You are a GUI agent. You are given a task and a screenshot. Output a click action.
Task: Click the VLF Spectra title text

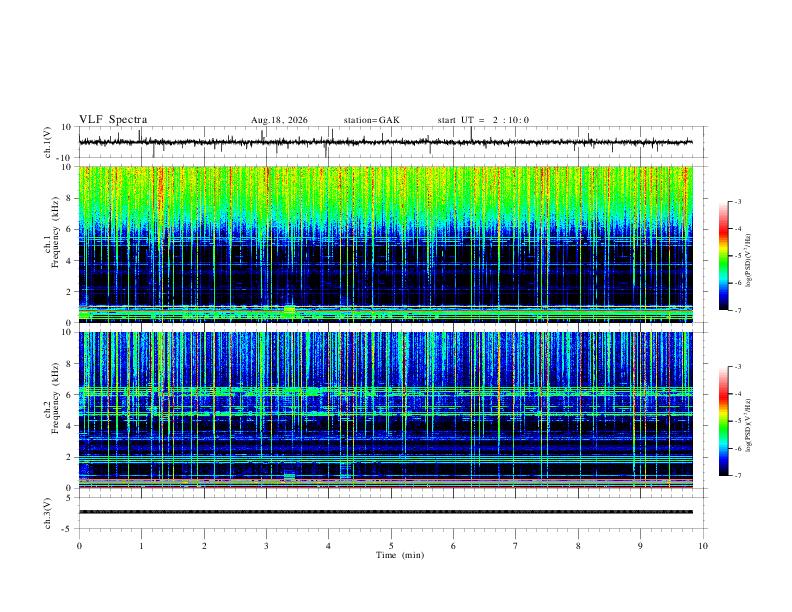[x=113, y=120]
